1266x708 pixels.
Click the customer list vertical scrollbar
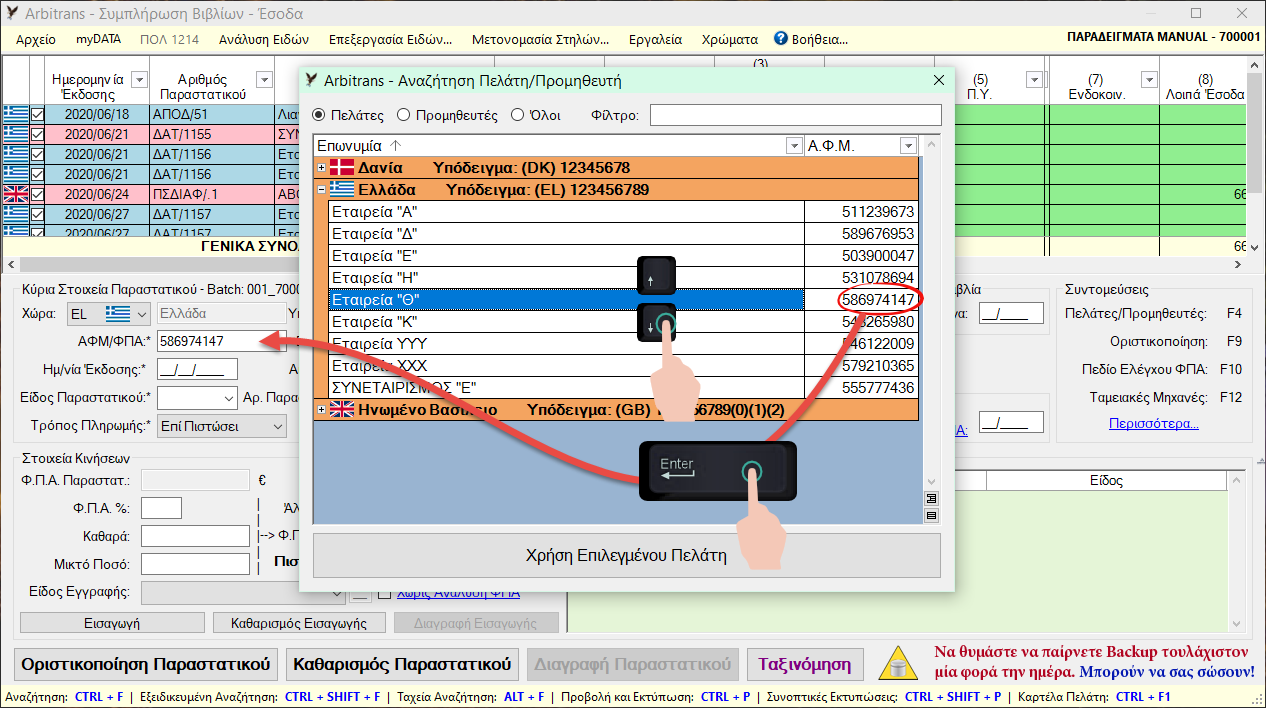[932, 315]
